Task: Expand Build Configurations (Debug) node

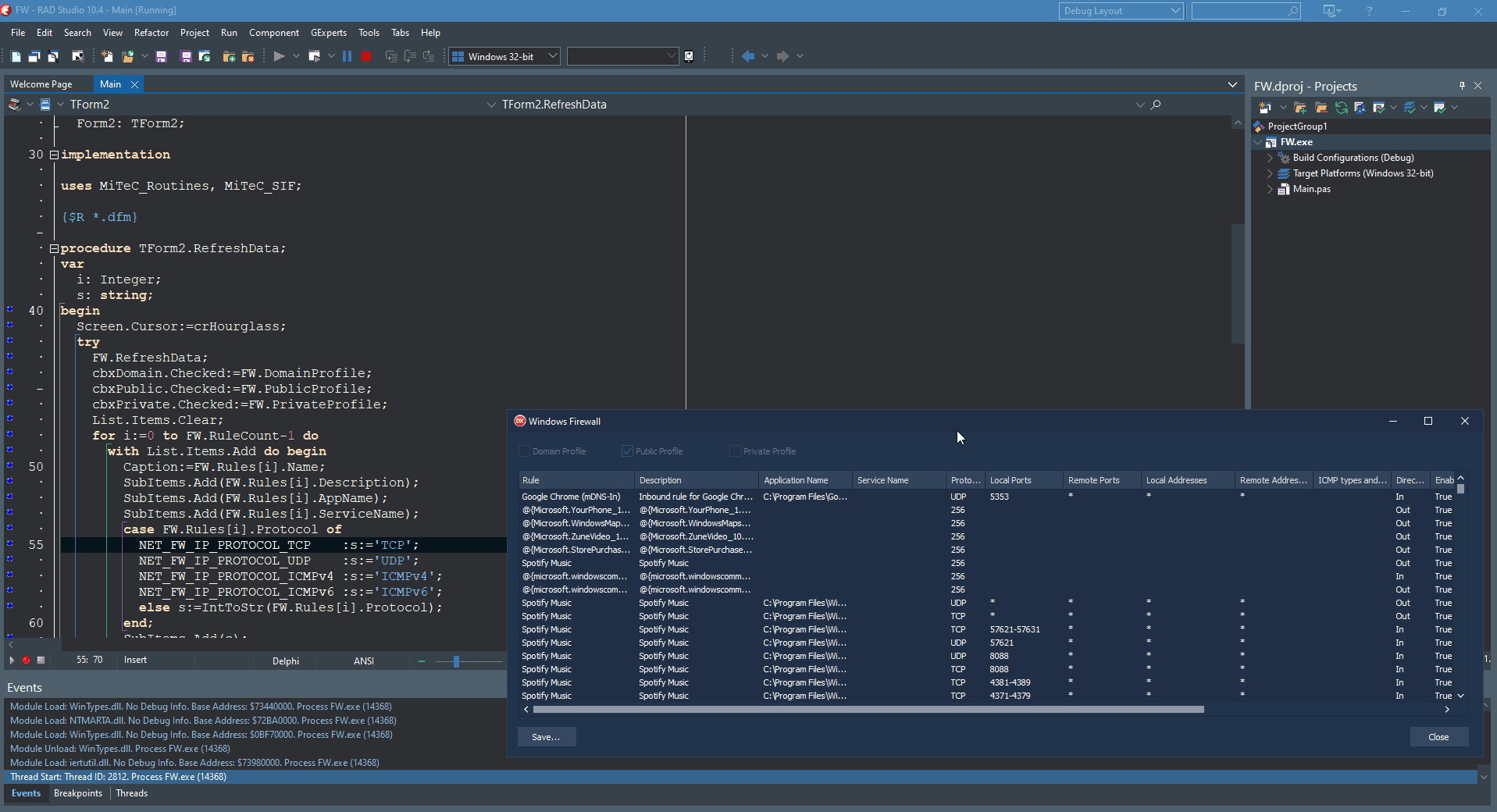Action: coord(1270,158)
